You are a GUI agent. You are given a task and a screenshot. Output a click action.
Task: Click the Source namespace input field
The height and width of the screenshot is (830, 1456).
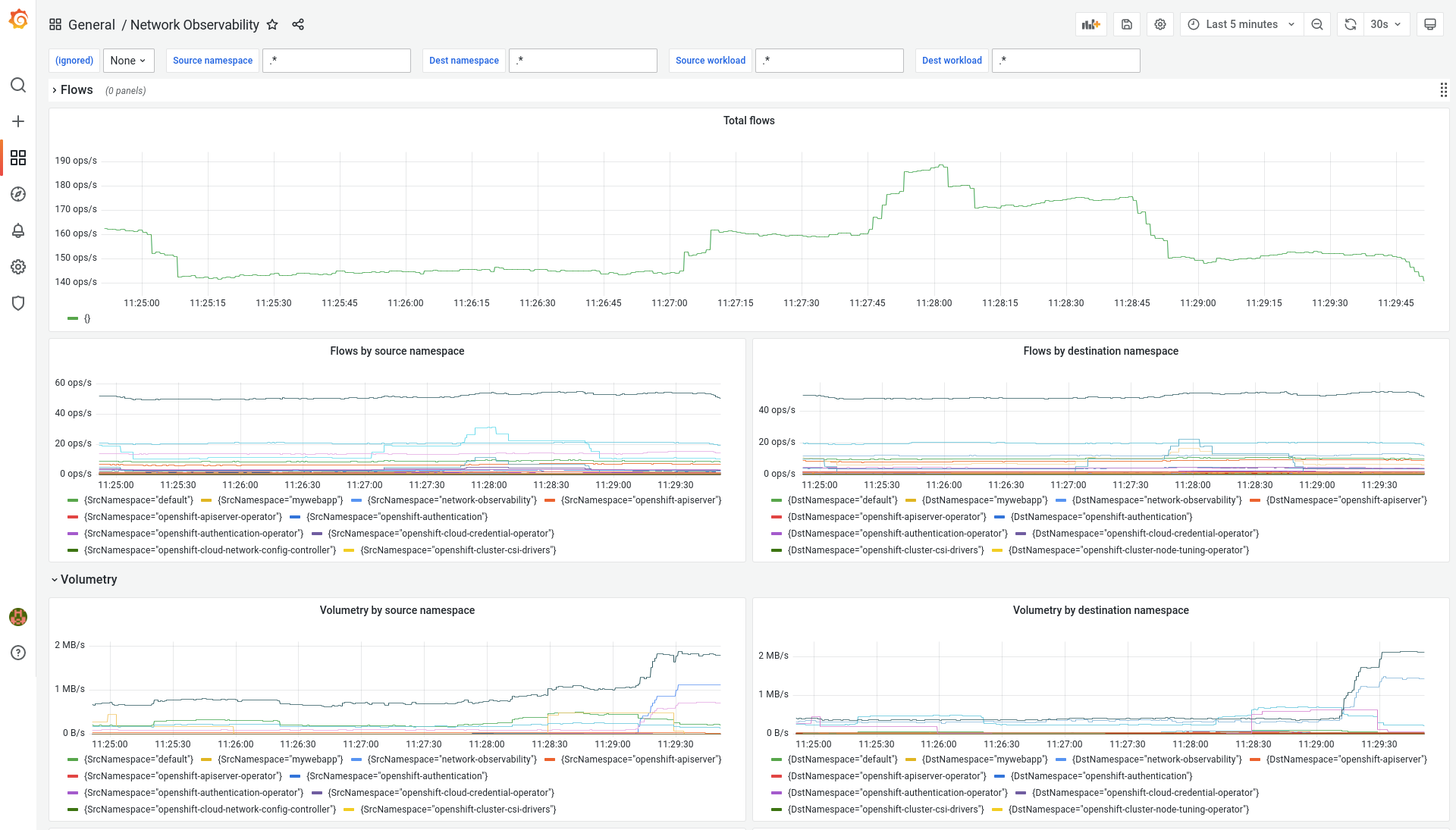[336, 61]
